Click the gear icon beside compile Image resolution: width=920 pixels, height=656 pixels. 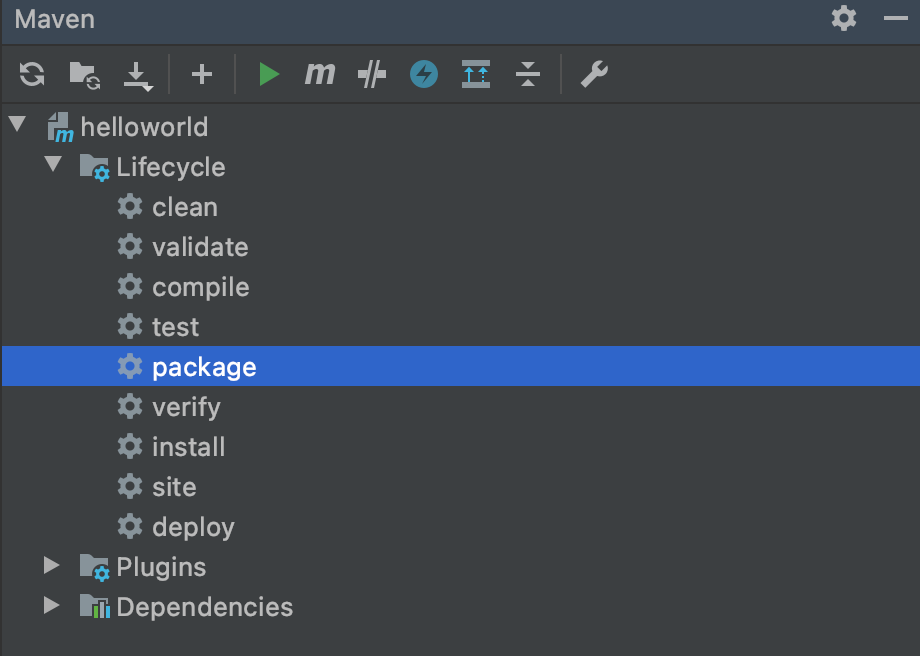(130, 286)
